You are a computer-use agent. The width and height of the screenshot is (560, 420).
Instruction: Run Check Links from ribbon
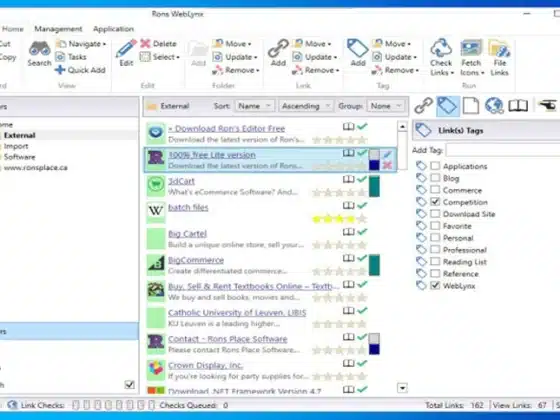[x=441, y=57]
